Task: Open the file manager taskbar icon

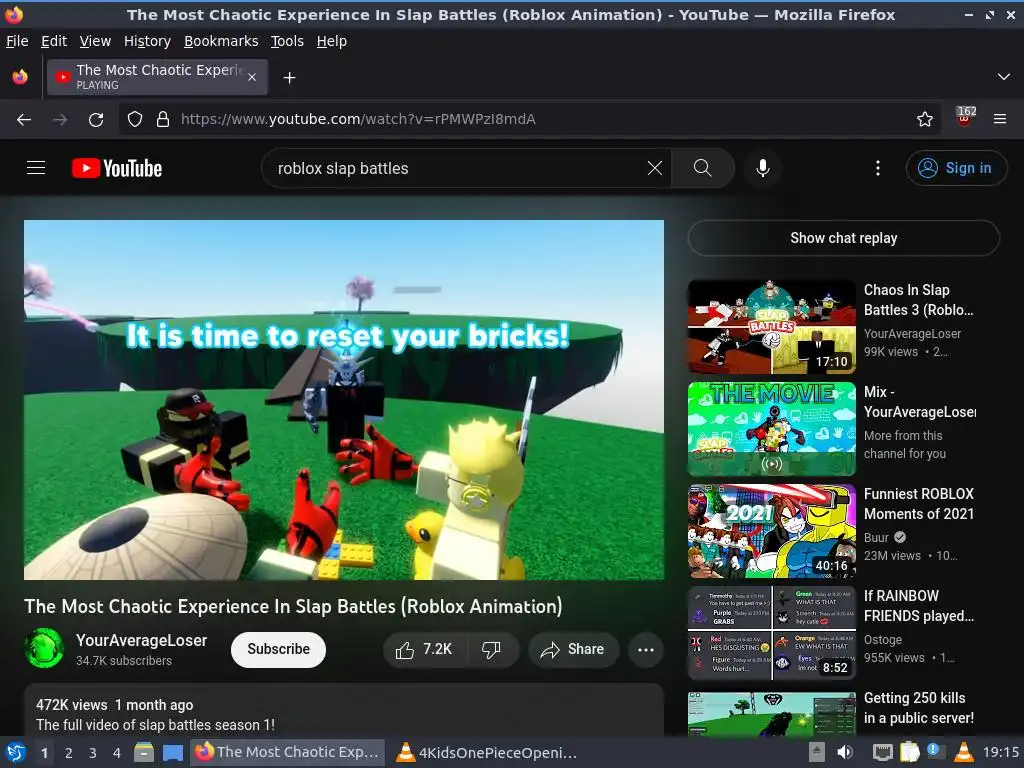Action: pos(144,752)
